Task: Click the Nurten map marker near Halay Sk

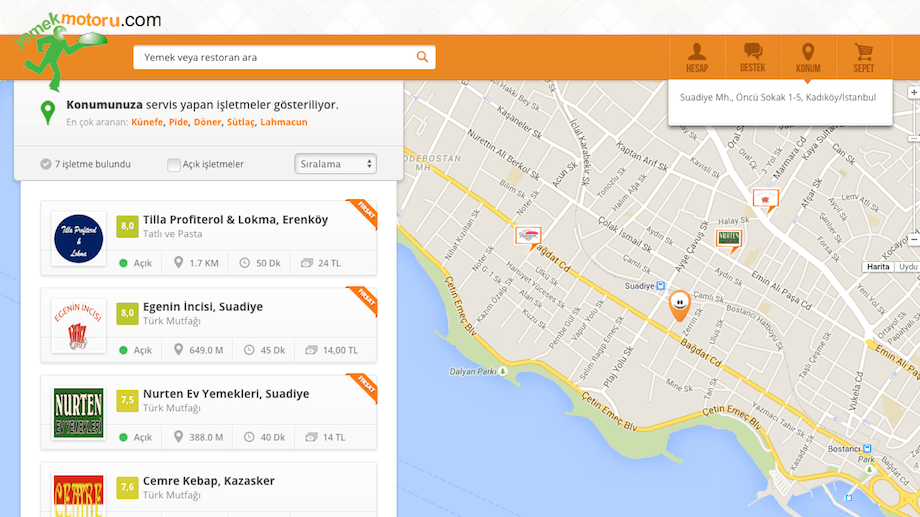Action: point(729,241)
